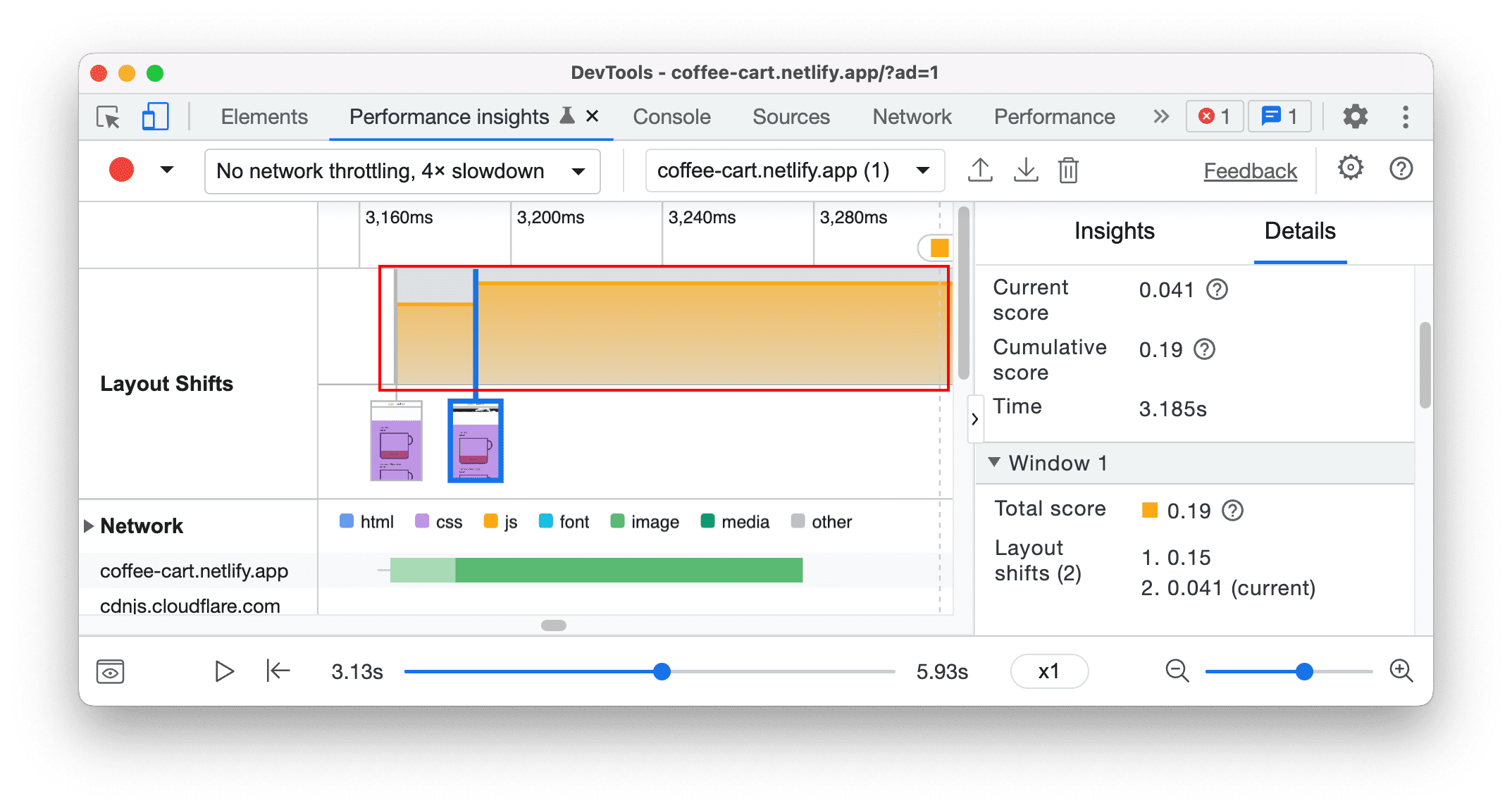Click the upload/export trace icon
This screenshot has height=810, width=1512.
click(980, 170)
